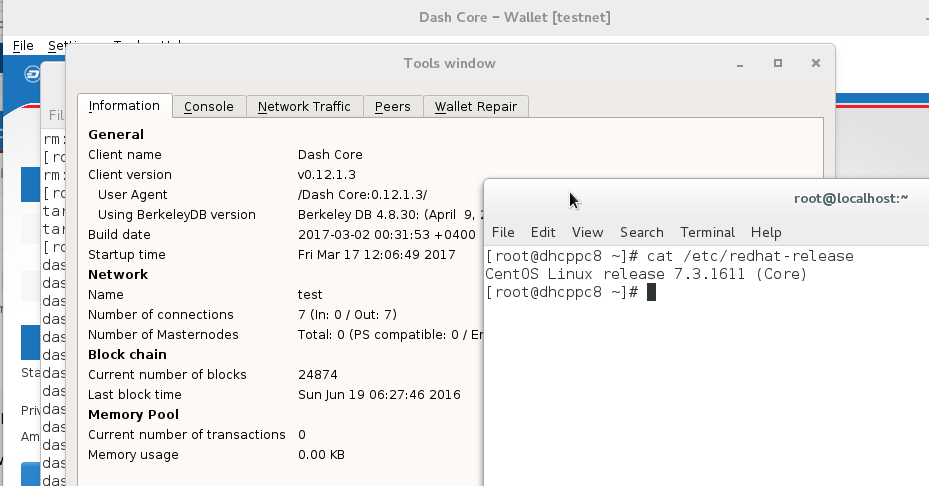Click the Dash Core – Wallet [testnet] title
This screenshot has width=929, height=486.
point(514,17)
